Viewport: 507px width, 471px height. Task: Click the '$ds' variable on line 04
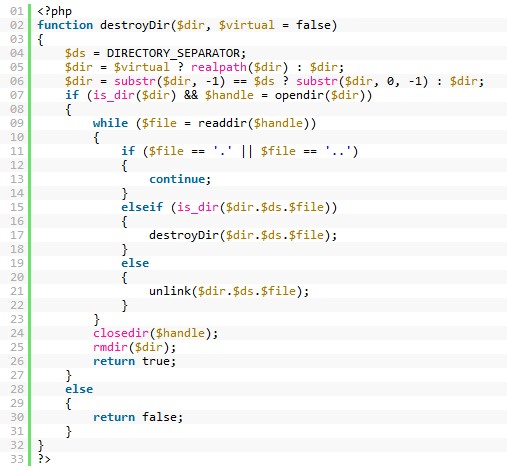75,53
